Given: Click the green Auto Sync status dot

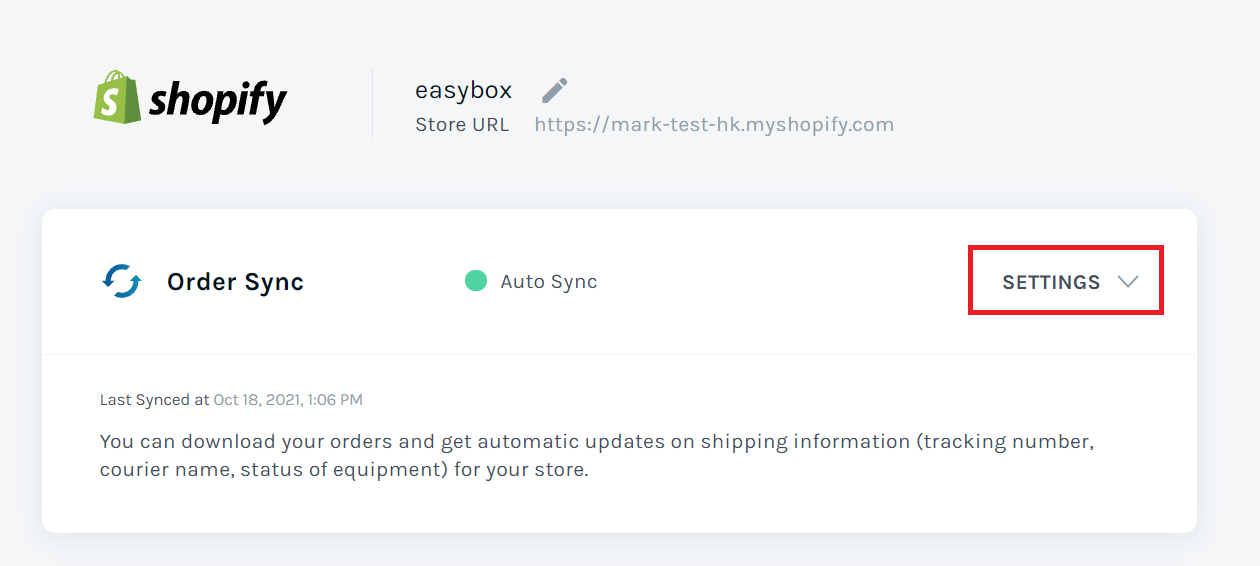Looking at the screenshot, I should (476, 281).
